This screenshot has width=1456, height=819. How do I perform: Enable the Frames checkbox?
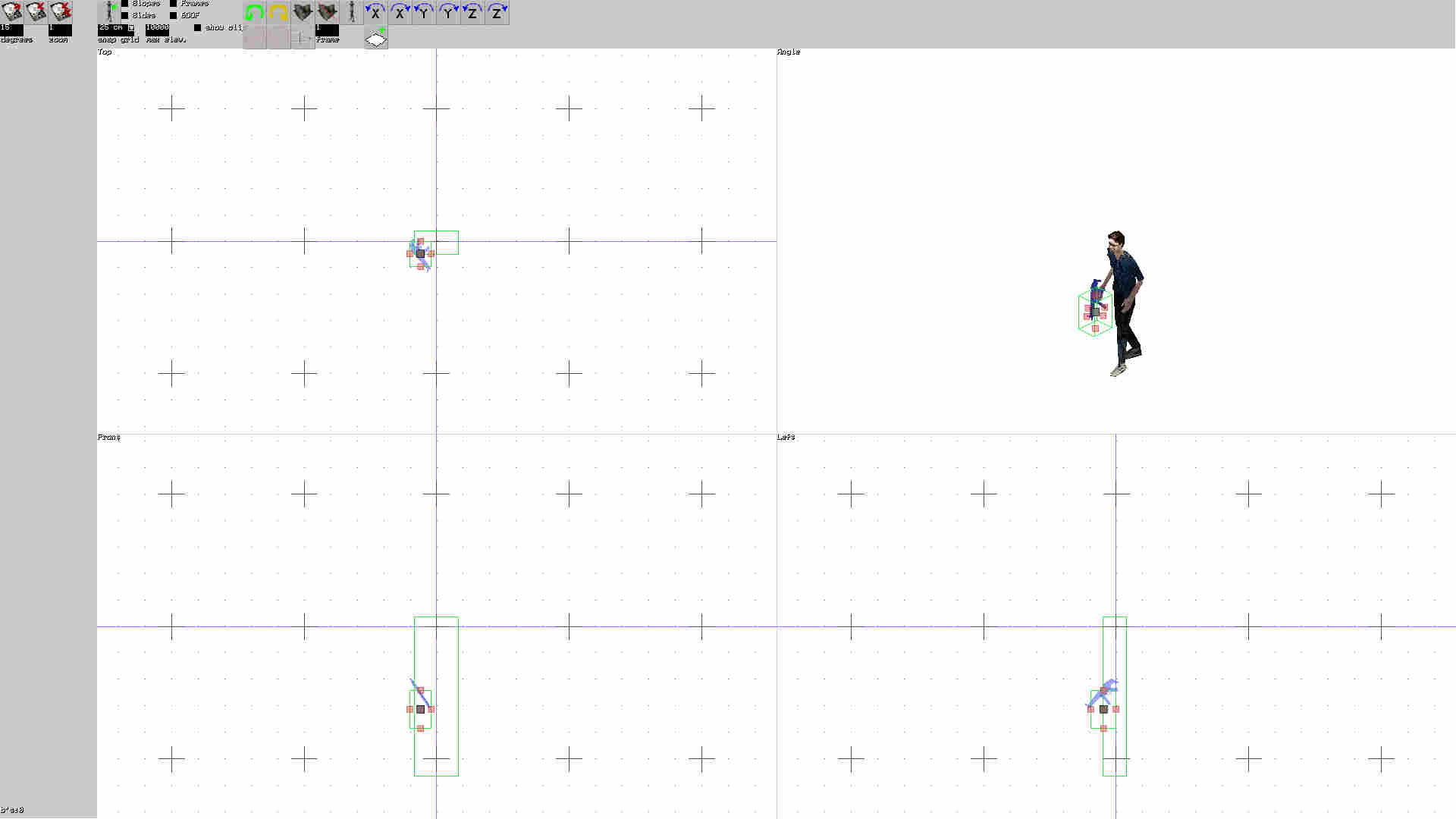(174, 3)
